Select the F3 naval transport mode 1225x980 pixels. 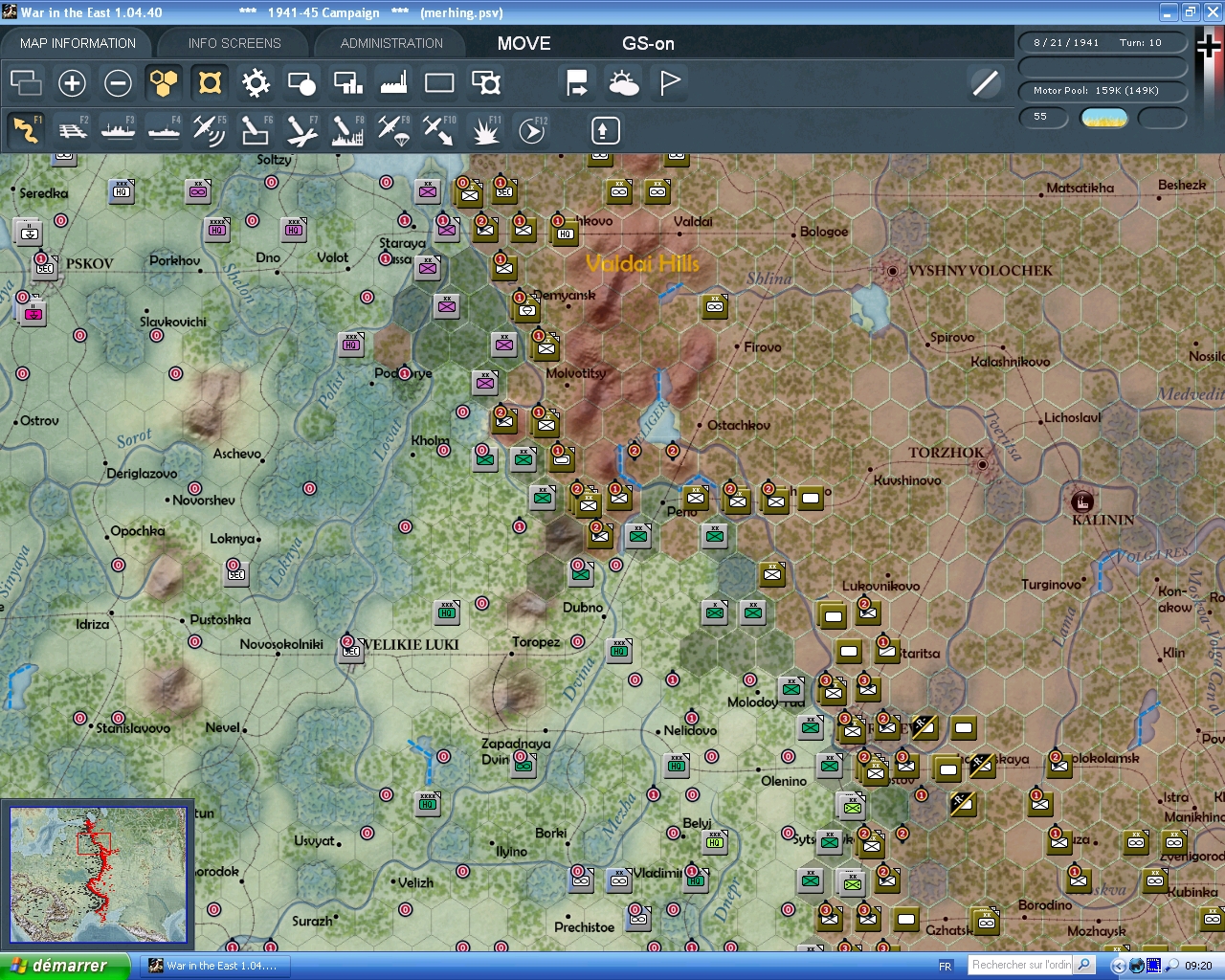point(118,130)
